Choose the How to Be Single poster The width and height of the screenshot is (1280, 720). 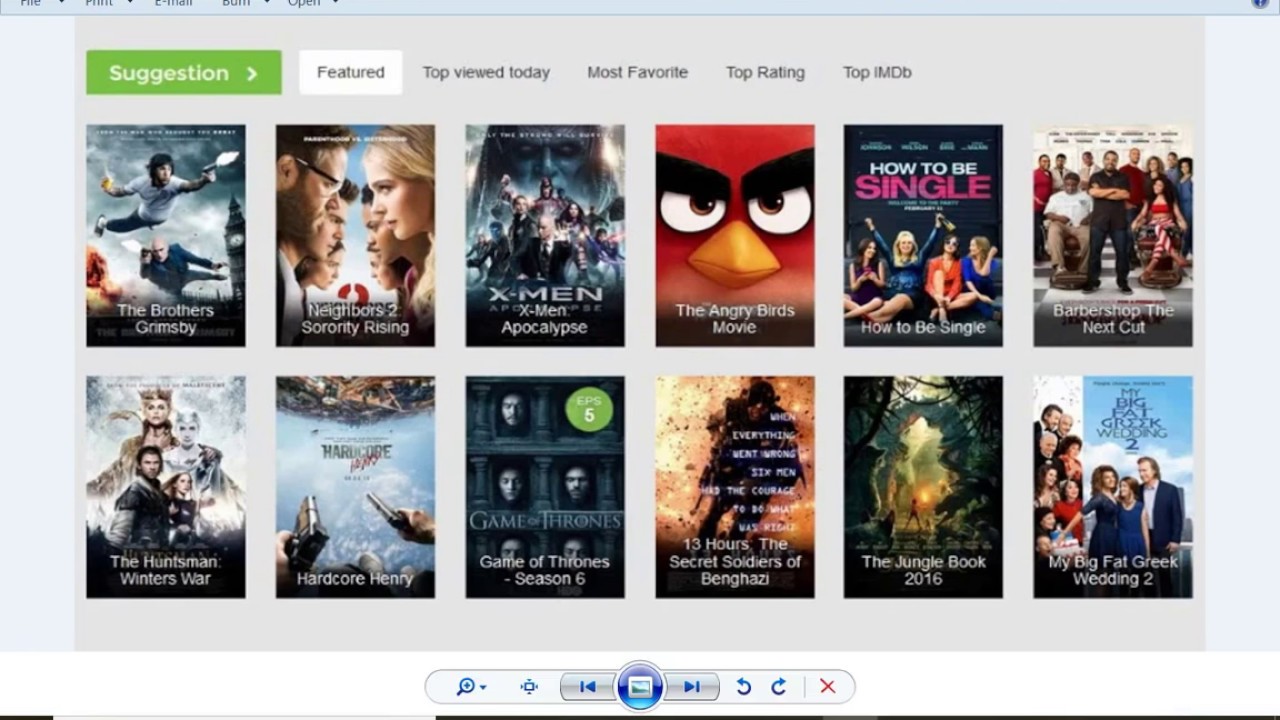(x=923, y=236)
